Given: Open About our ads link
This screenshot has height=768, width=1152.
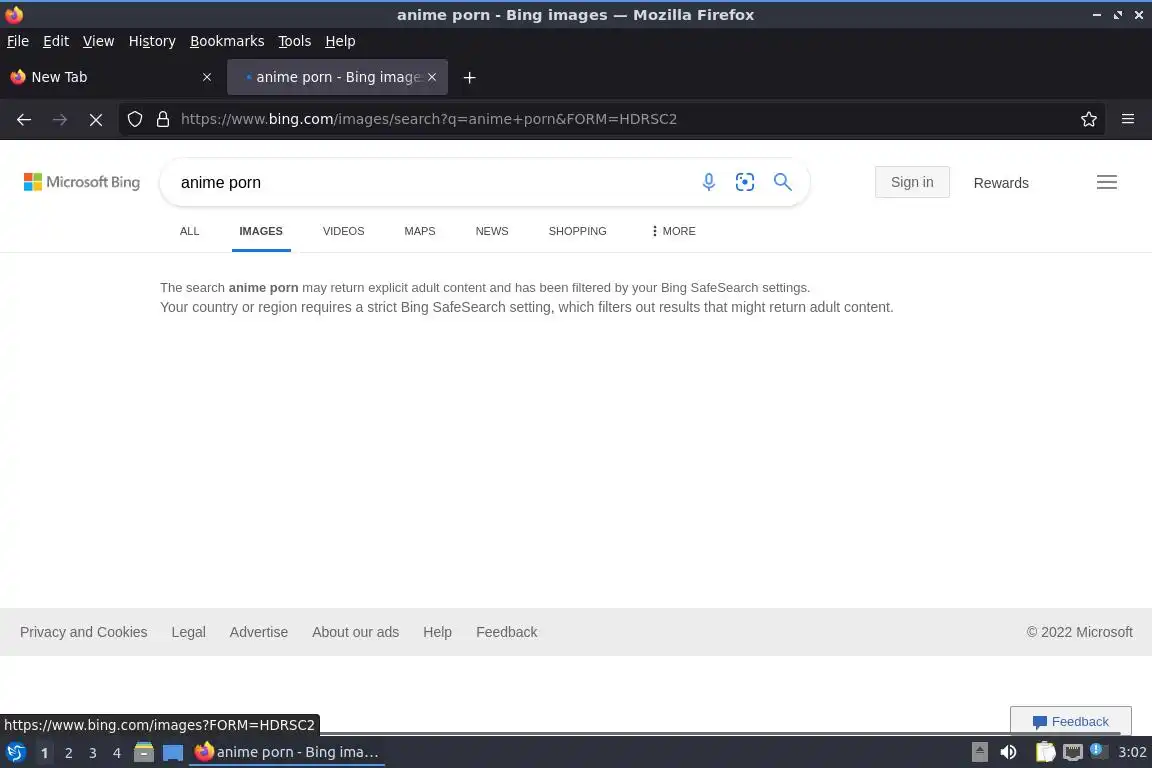Looking at the screenshot, I should click(356, 632).
